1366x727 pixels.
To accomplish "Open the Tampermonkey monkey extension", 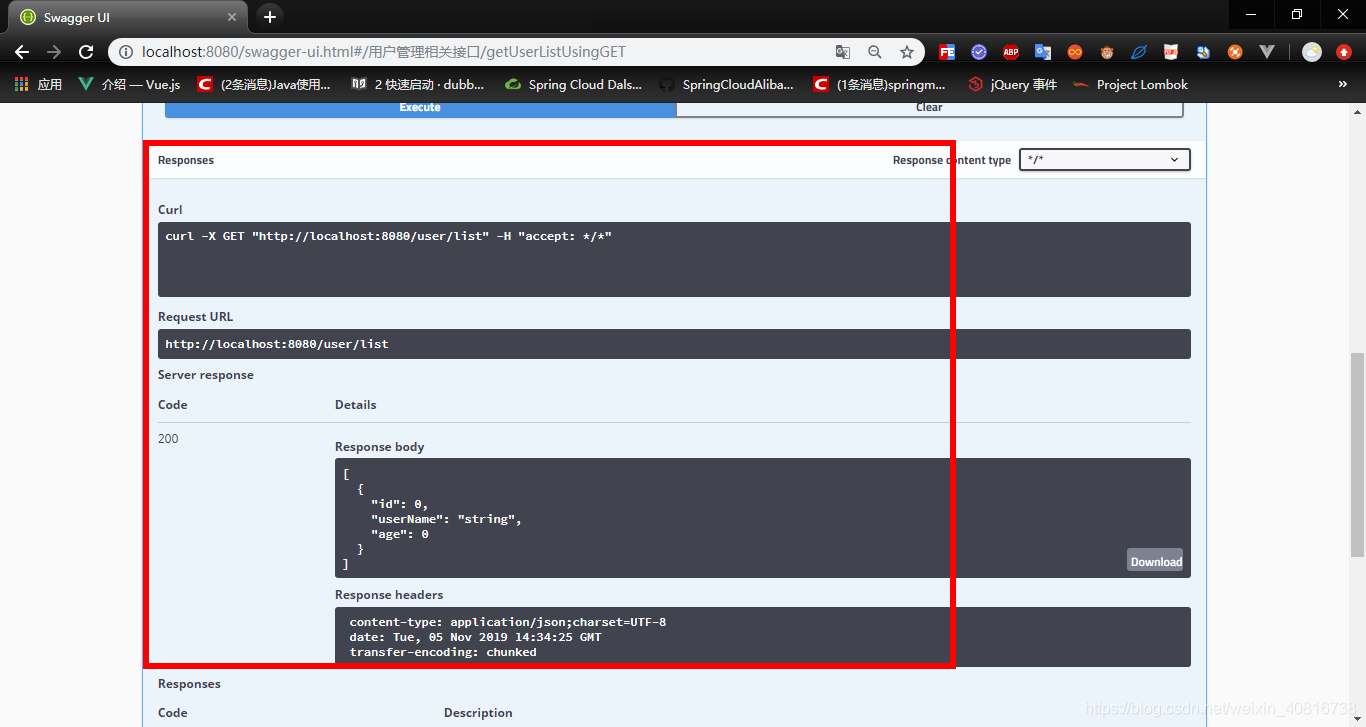I will click(1107, 52).
